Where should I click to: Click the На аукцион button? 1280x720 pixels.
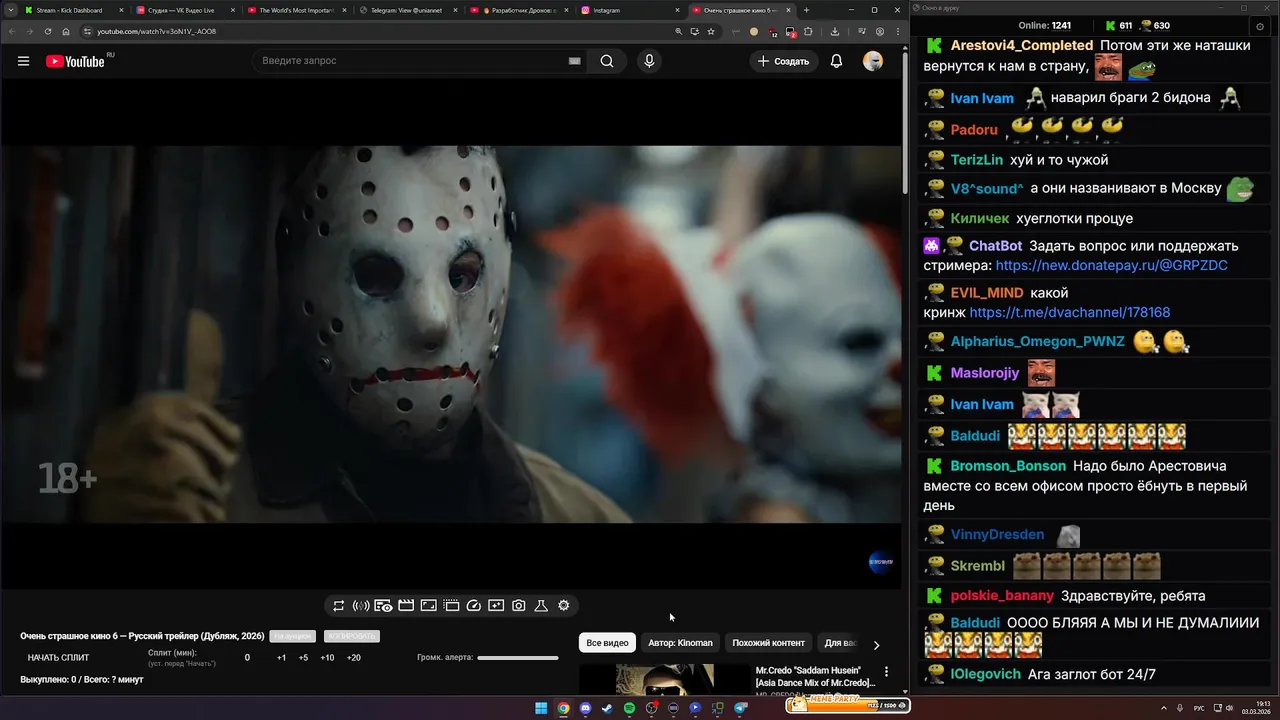coord(292,636)
